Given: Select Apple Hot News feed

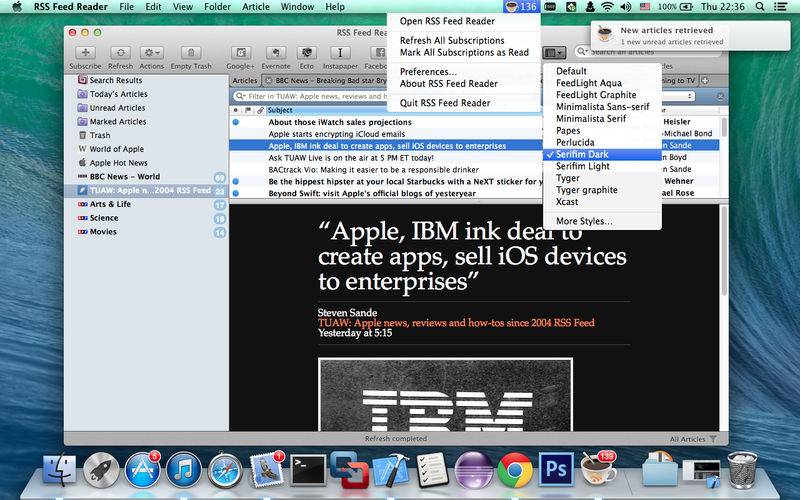Looking at the screenshot, I should click(146, 163).
